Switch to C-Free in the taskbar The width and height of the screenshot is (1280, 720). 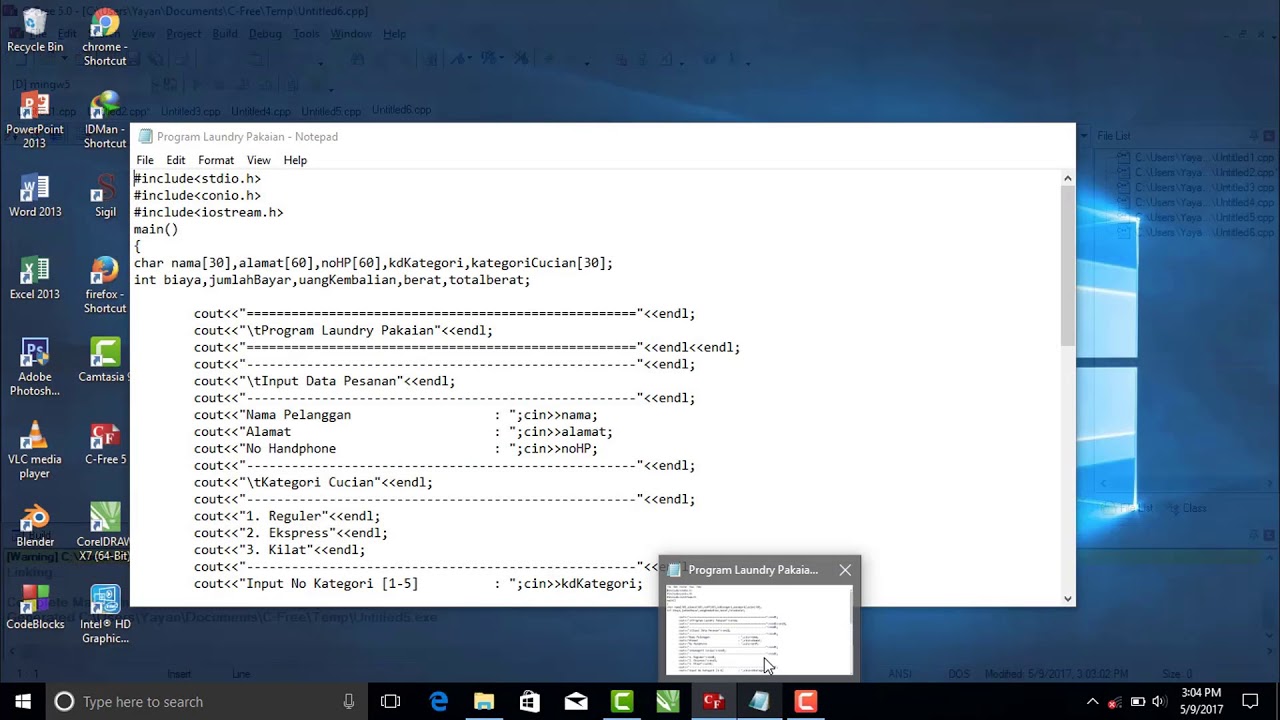[713, 701]
